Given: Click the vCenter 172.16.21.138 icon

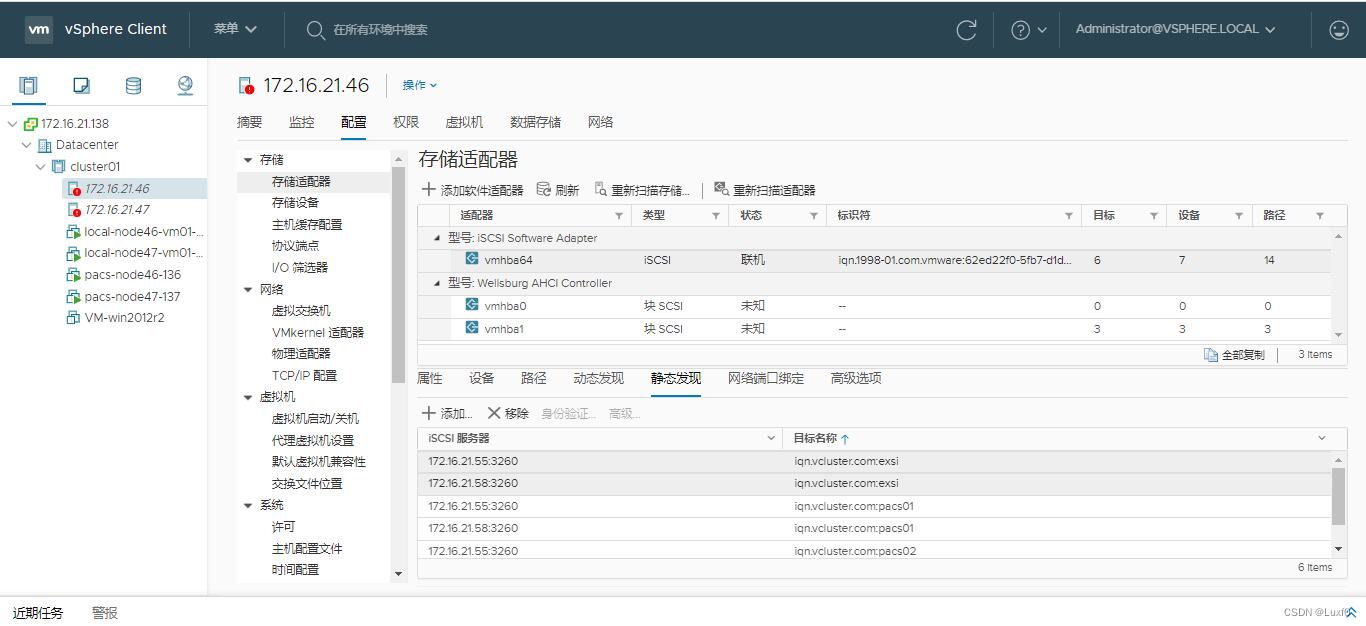Looking at the screenshot, I should (x=30, y=124).
